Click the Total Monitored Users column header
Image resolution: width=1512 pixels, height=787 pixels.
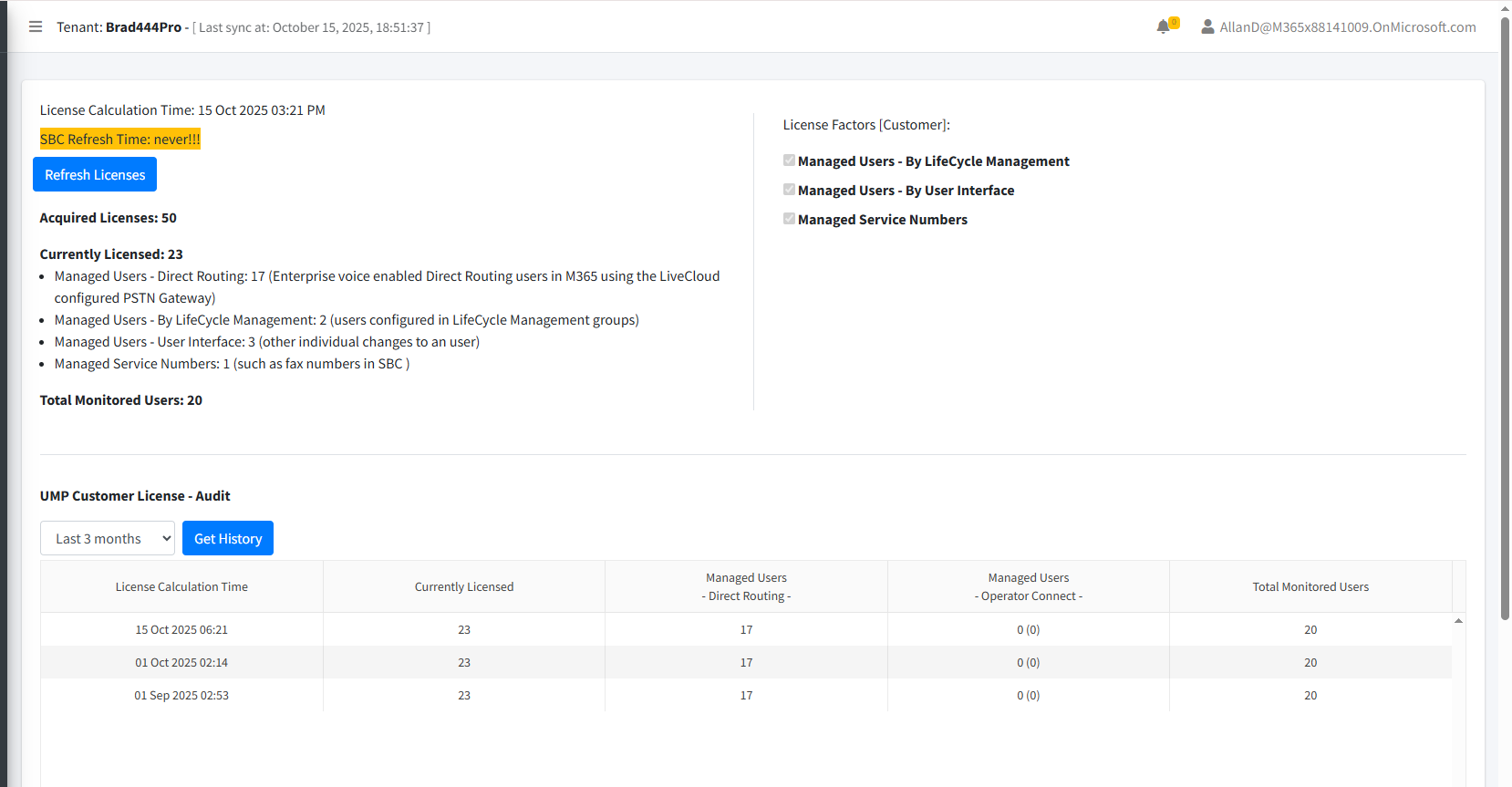point(1310,586)
